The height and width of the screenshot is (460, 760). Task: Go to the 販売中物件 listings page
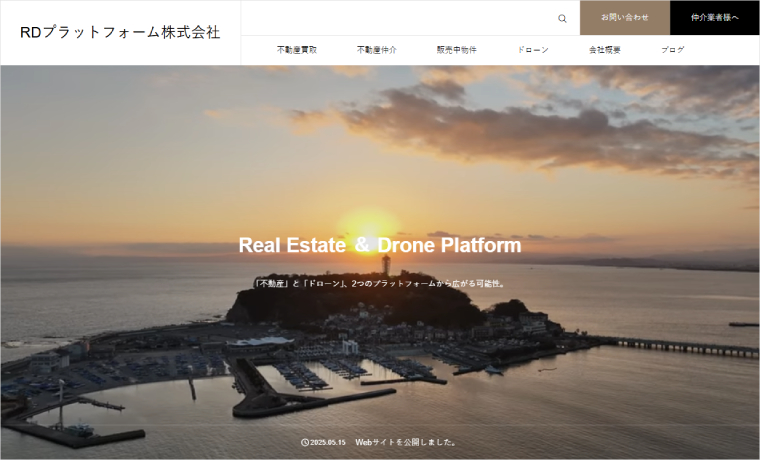456,50
